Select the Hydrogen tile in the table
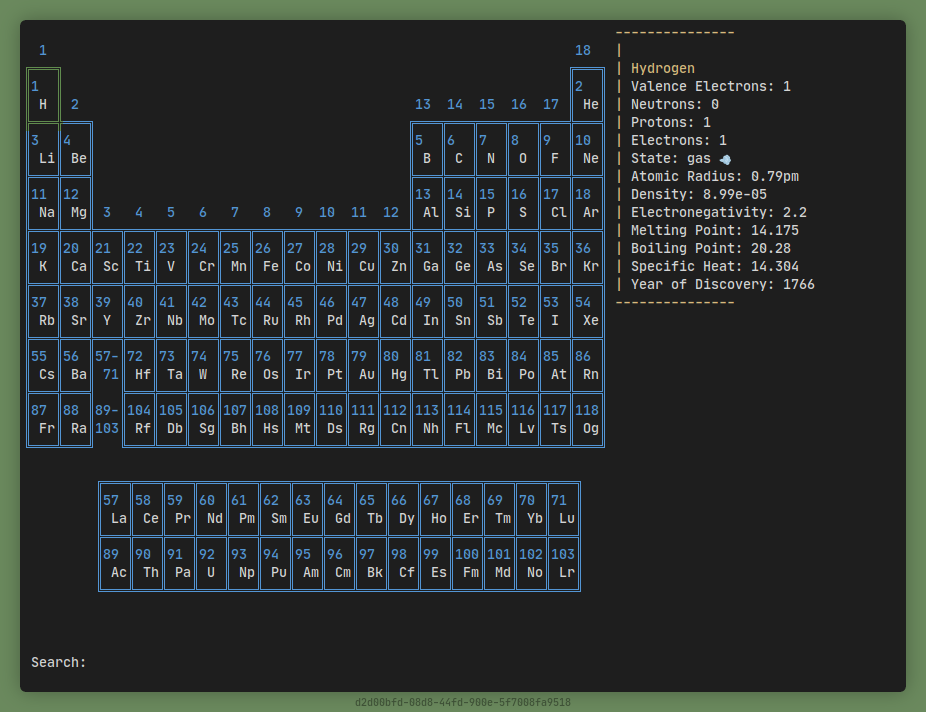 (x=43, y=95)
